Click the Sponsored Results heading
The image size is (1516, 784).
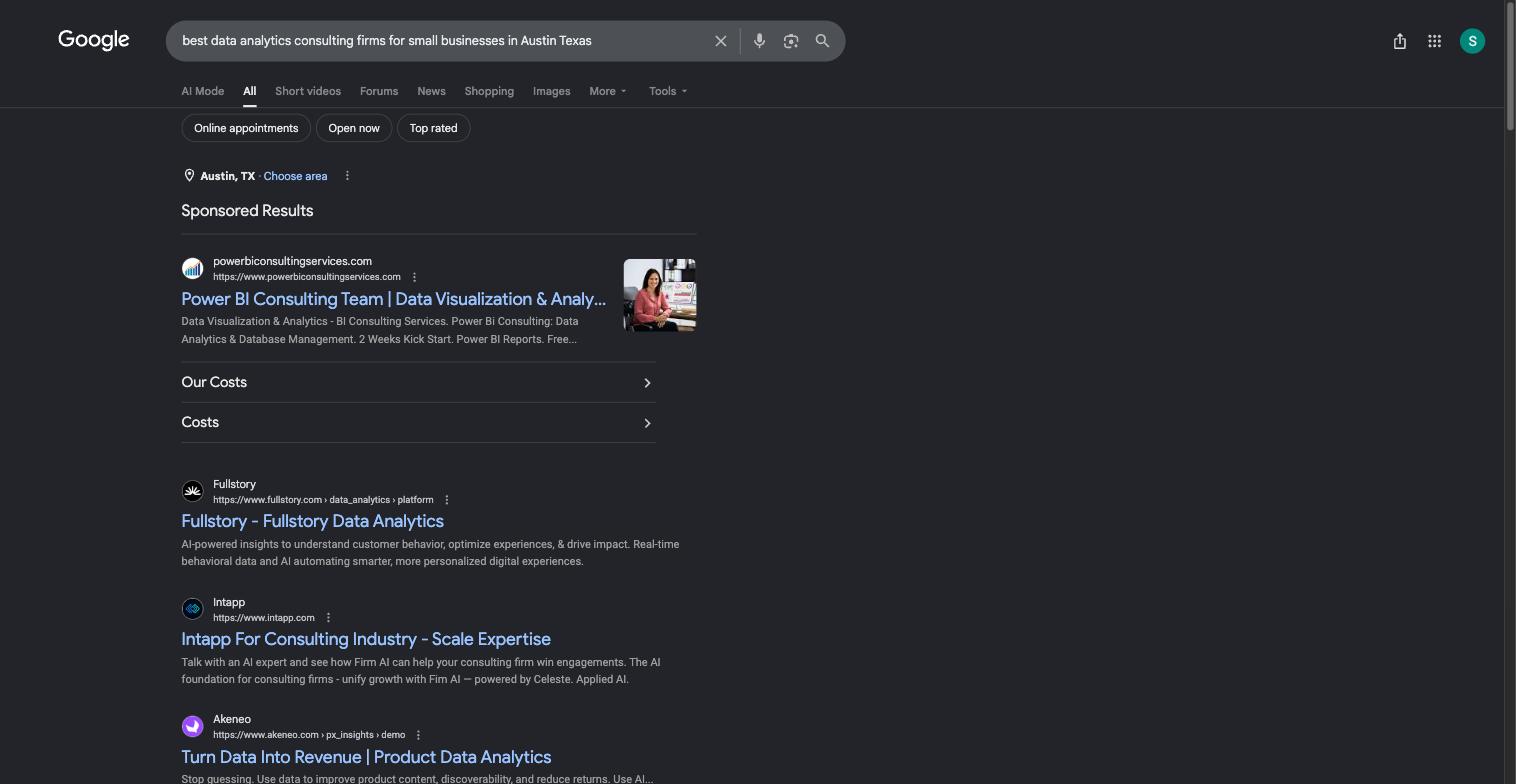click(x=247, y=211)
